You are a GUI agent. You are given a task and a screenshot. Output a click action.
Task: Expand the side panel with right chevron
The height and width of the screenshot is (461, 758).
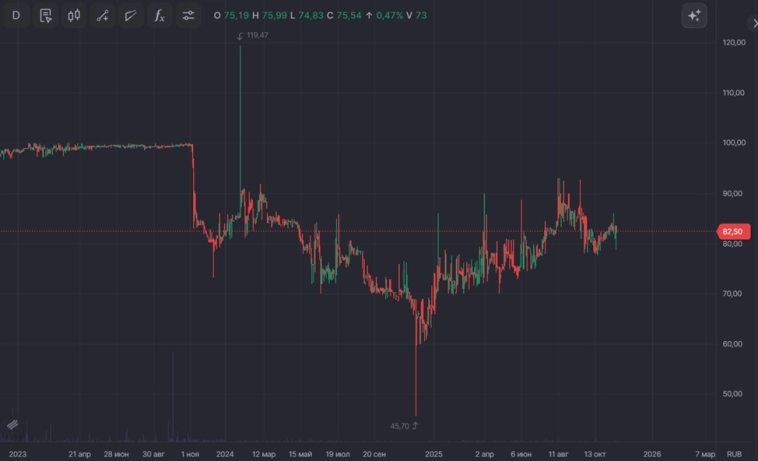click(x=752, y=23)
